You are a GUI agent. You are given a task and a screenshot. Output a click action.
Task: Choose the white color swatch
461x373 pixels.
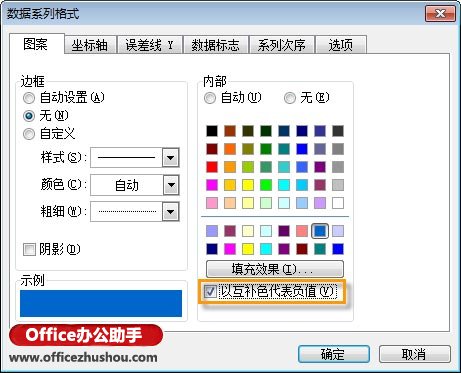[338, 203]
